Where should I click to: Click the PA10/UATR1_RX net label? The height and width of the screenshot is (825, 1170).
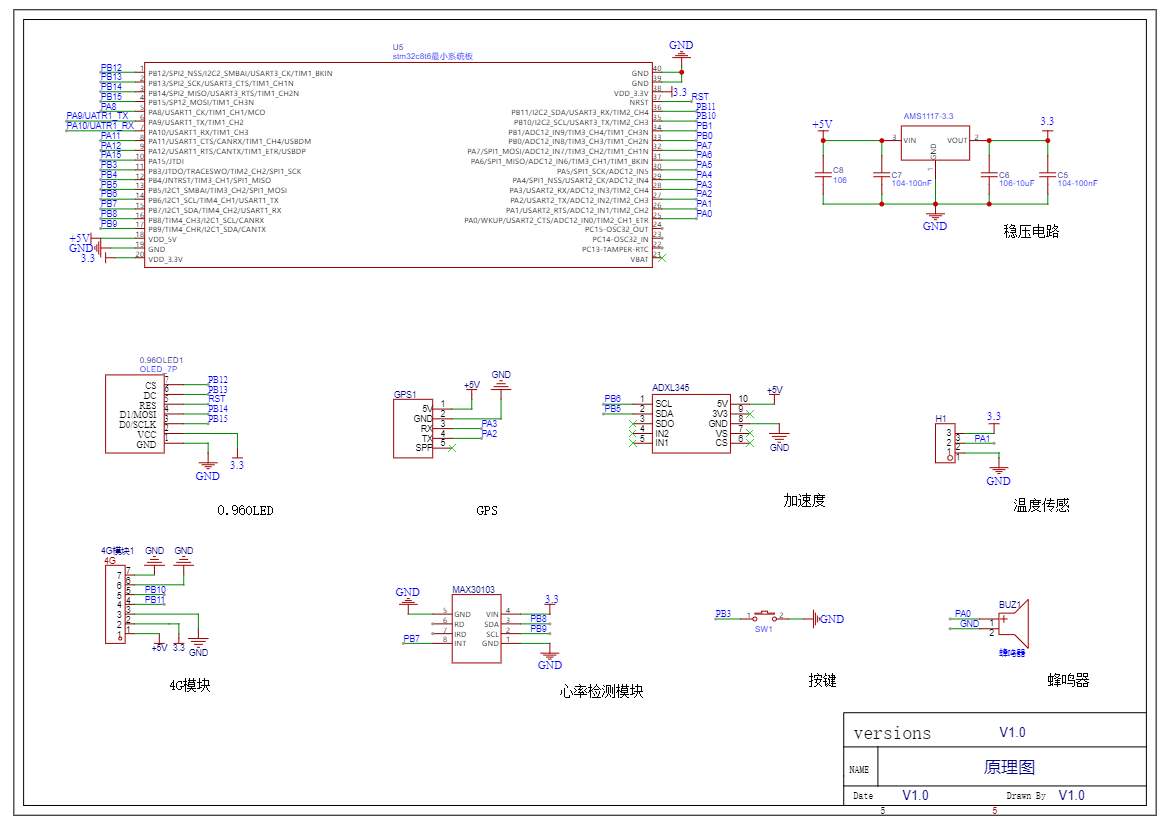[x=100, y=125]
